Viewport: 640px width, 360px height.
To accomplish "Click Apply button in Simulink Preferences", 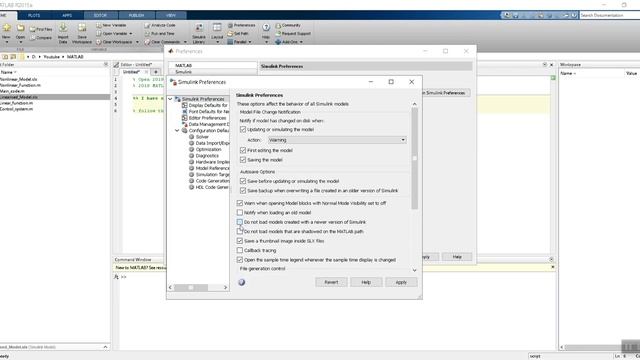I will click(401, 282).
